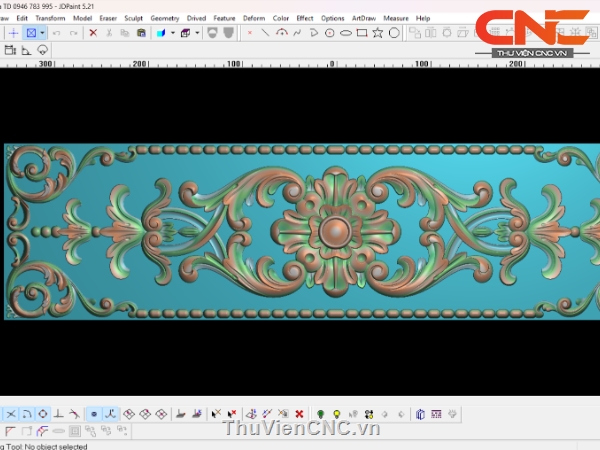
Task: Open the Sculpt menu
Action: pos(133,18)
